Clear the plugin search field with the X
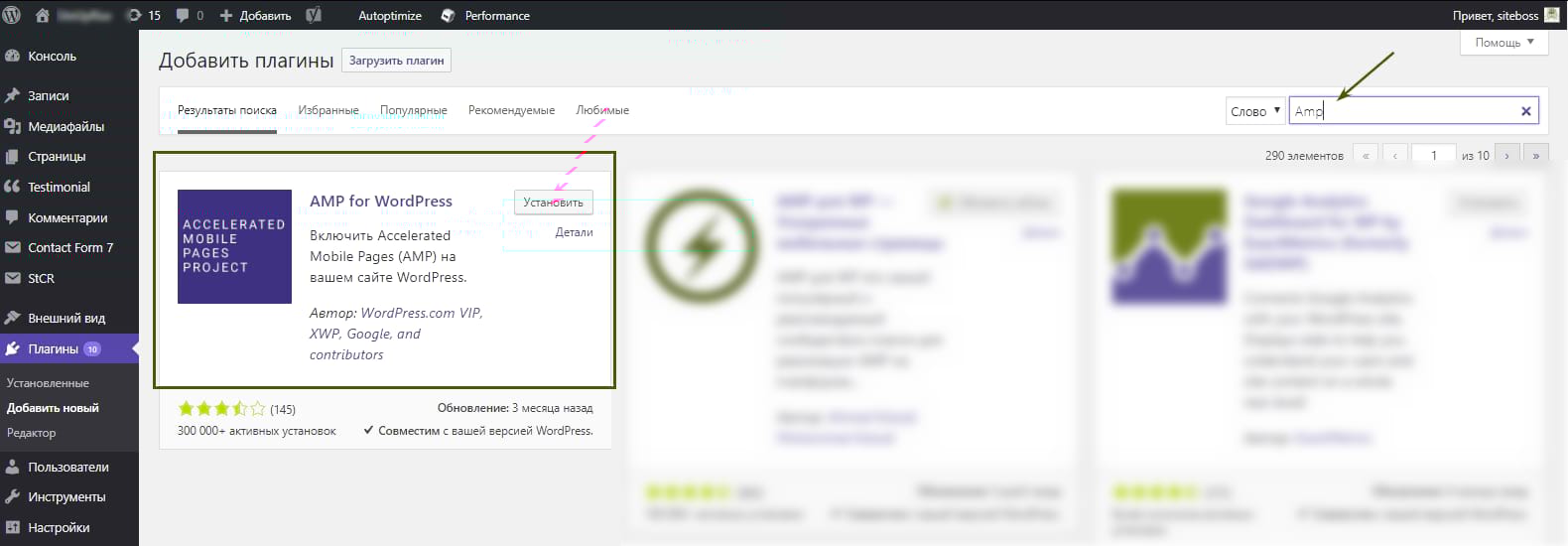1568x546 pixels. (1526, 111)
